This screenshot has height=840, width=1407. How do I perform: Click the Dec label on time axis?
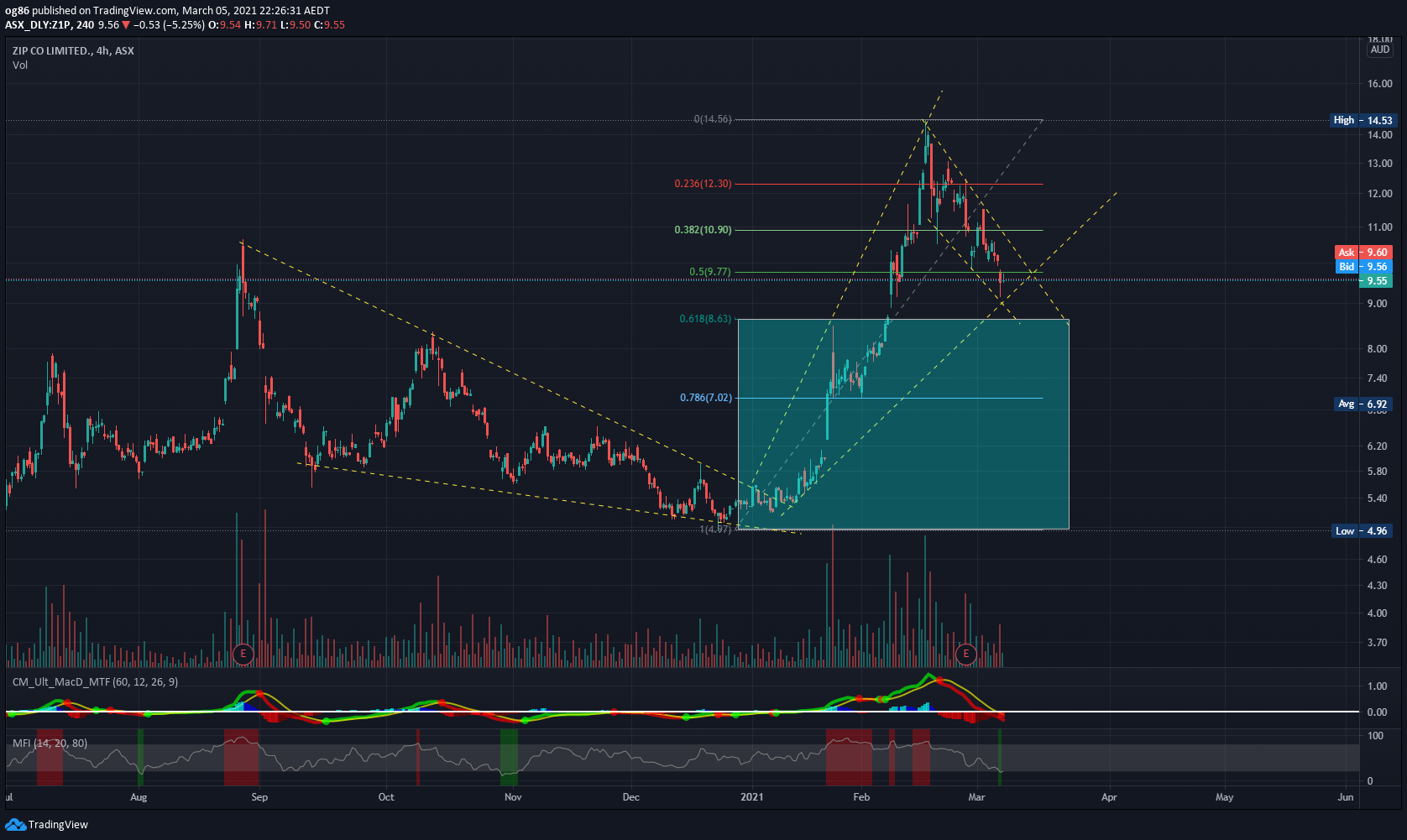(x=631, y=797)
